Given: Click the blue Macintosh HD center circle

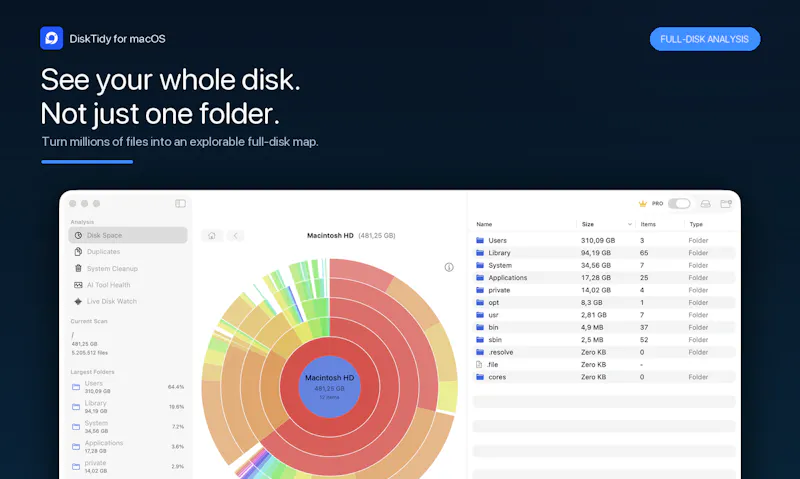Looking at the screenshot, I should coord(330,387).
